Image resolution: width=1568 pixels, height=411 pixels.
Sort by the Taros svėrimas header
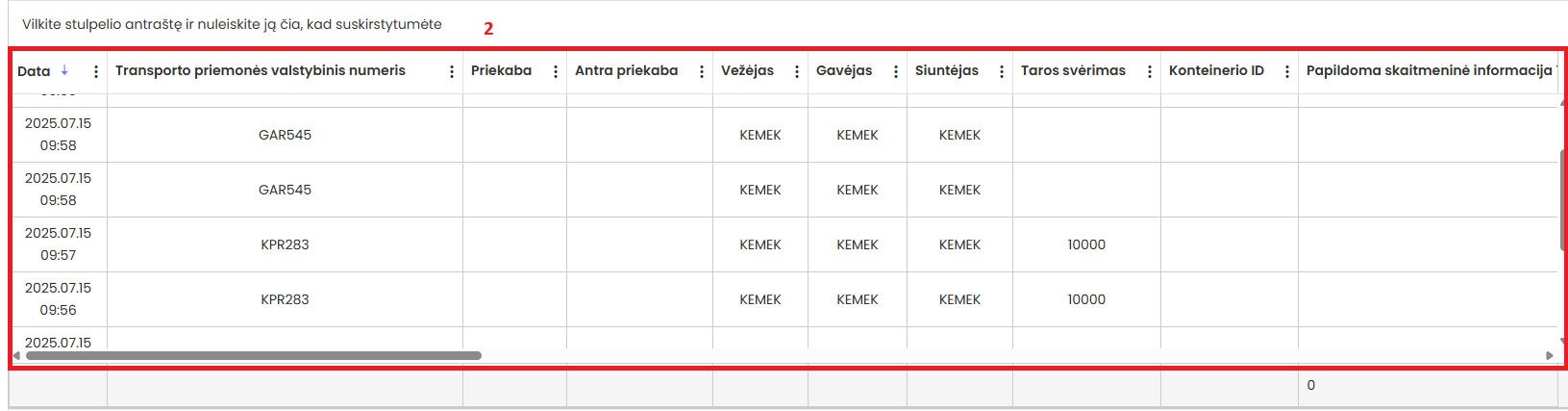(1073, 70)
